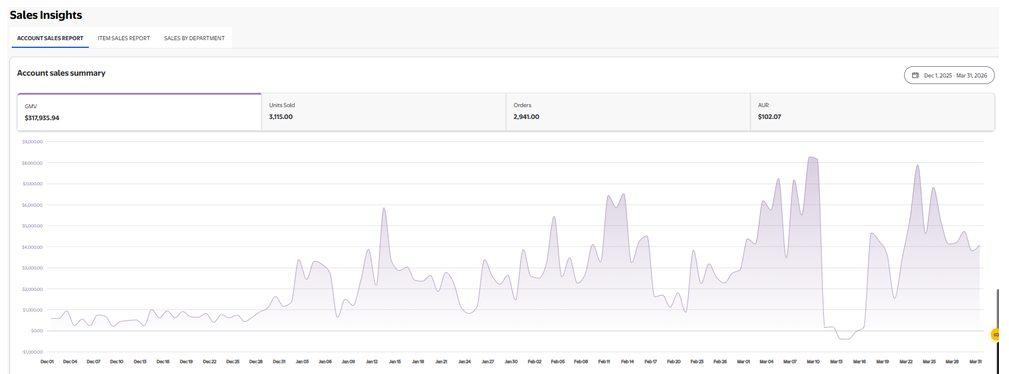
Task: Click the Mar 10 x-axis label
Action: click(813, 362)
